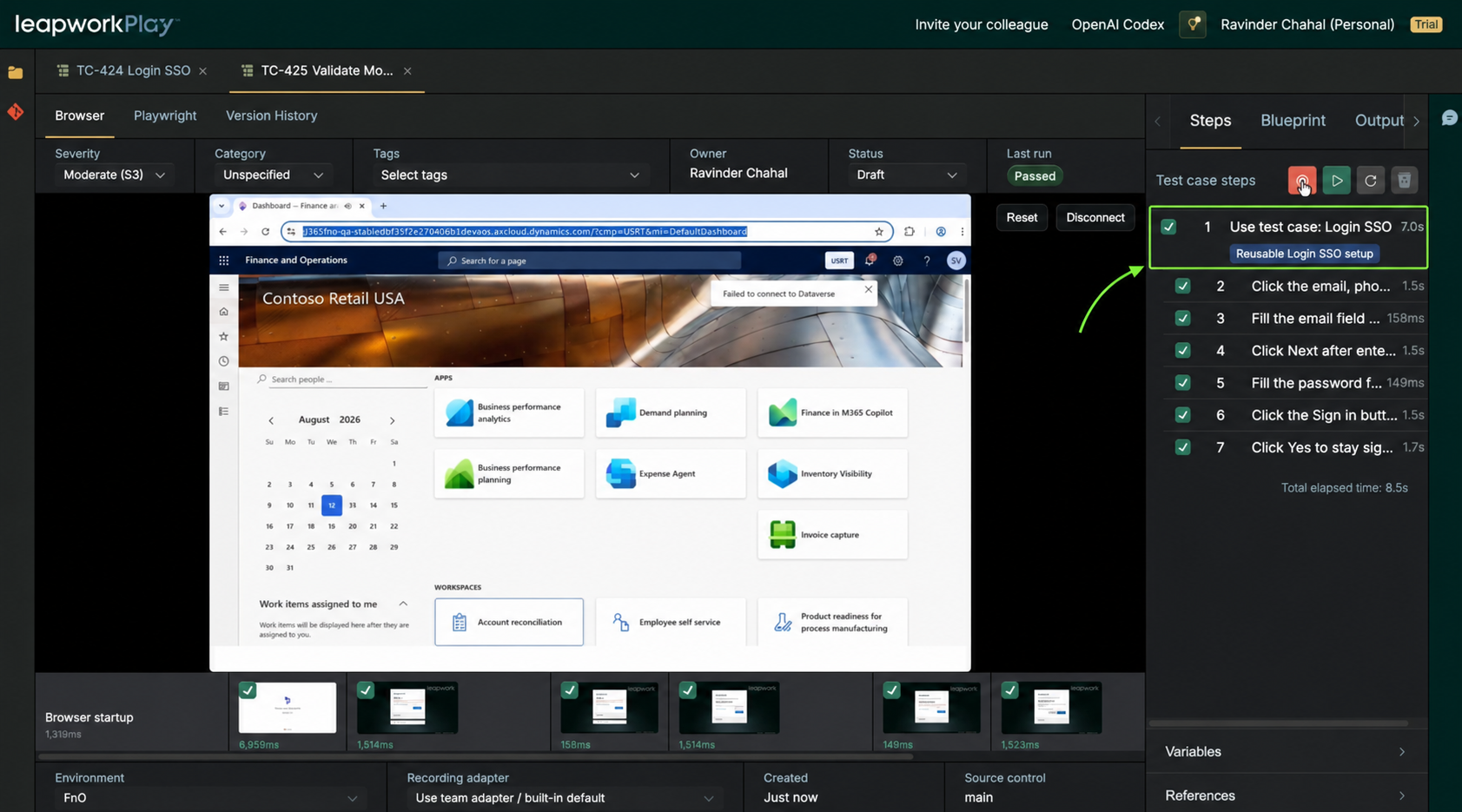Screen dimensions: 1462x812
Task: Toggle checkbox on the 6,959ms screenshot thumbnail
Action: (248, 690)
